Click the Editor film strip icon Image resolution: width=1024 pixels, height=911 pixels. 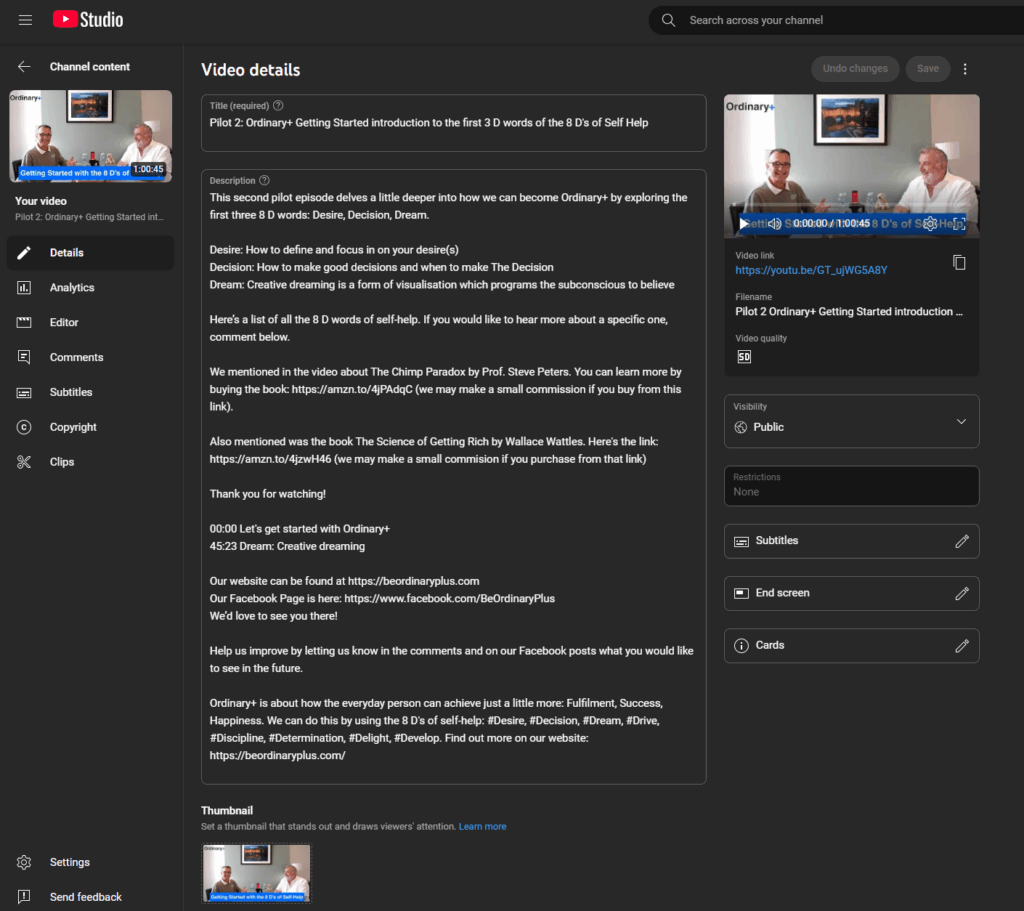[24, 322]
